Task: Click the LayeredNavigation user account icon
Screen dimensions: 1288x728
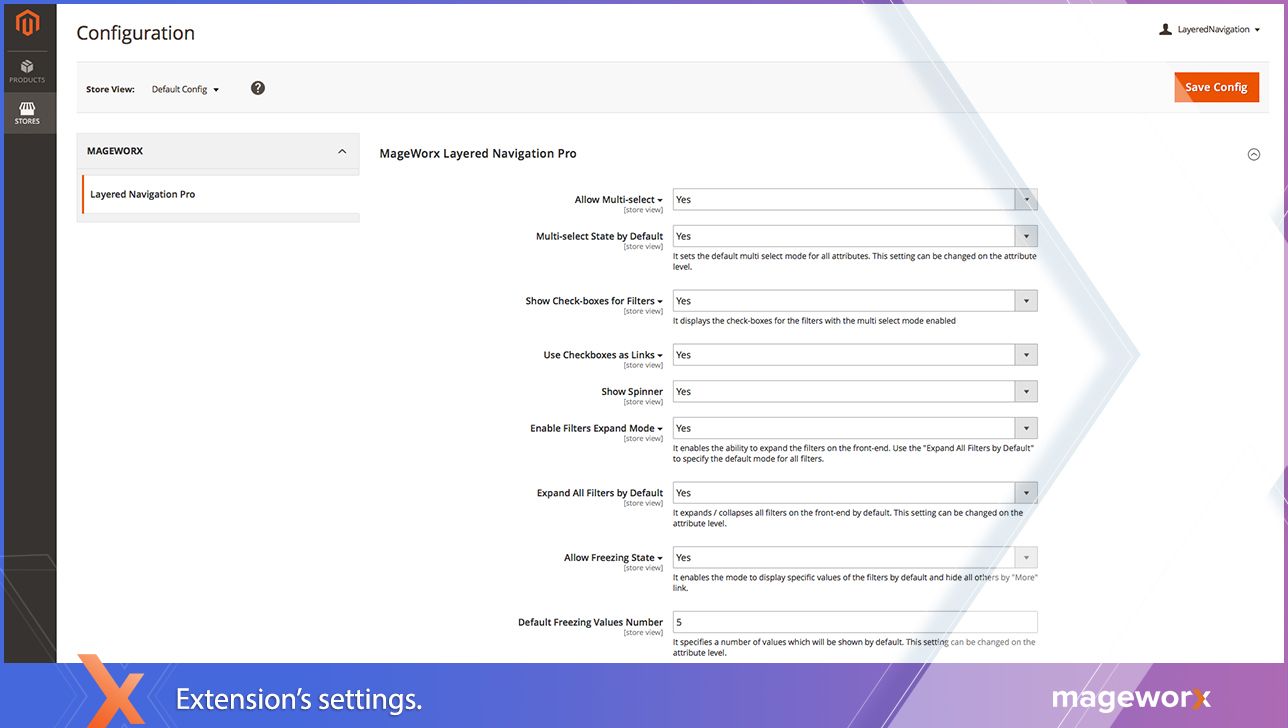Action: pos(1165,30)
